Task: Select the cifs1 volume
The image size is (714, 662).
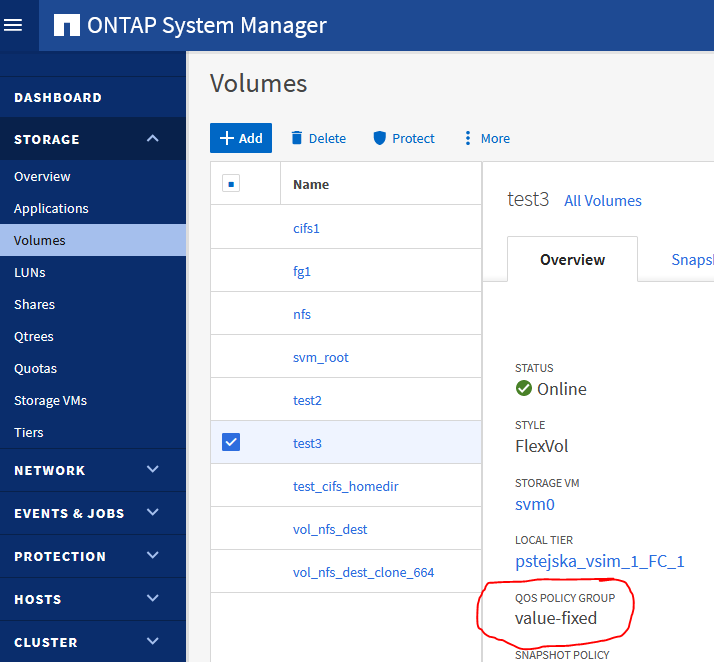Action: (x=306, y=228)
